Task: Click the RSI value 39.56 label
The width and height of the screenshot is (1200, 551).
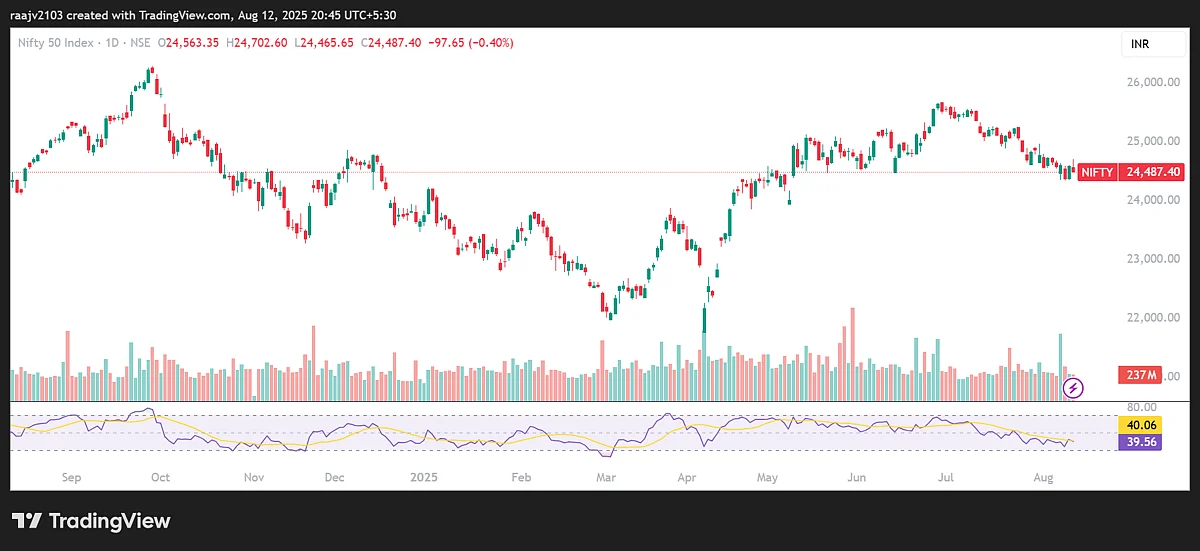Action: [x=1140, y=441]
